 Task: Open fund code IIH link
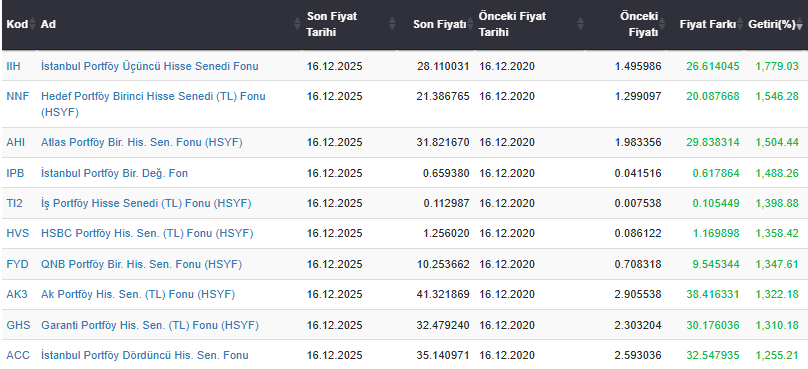pyautogui.click(x=13, y=66)
